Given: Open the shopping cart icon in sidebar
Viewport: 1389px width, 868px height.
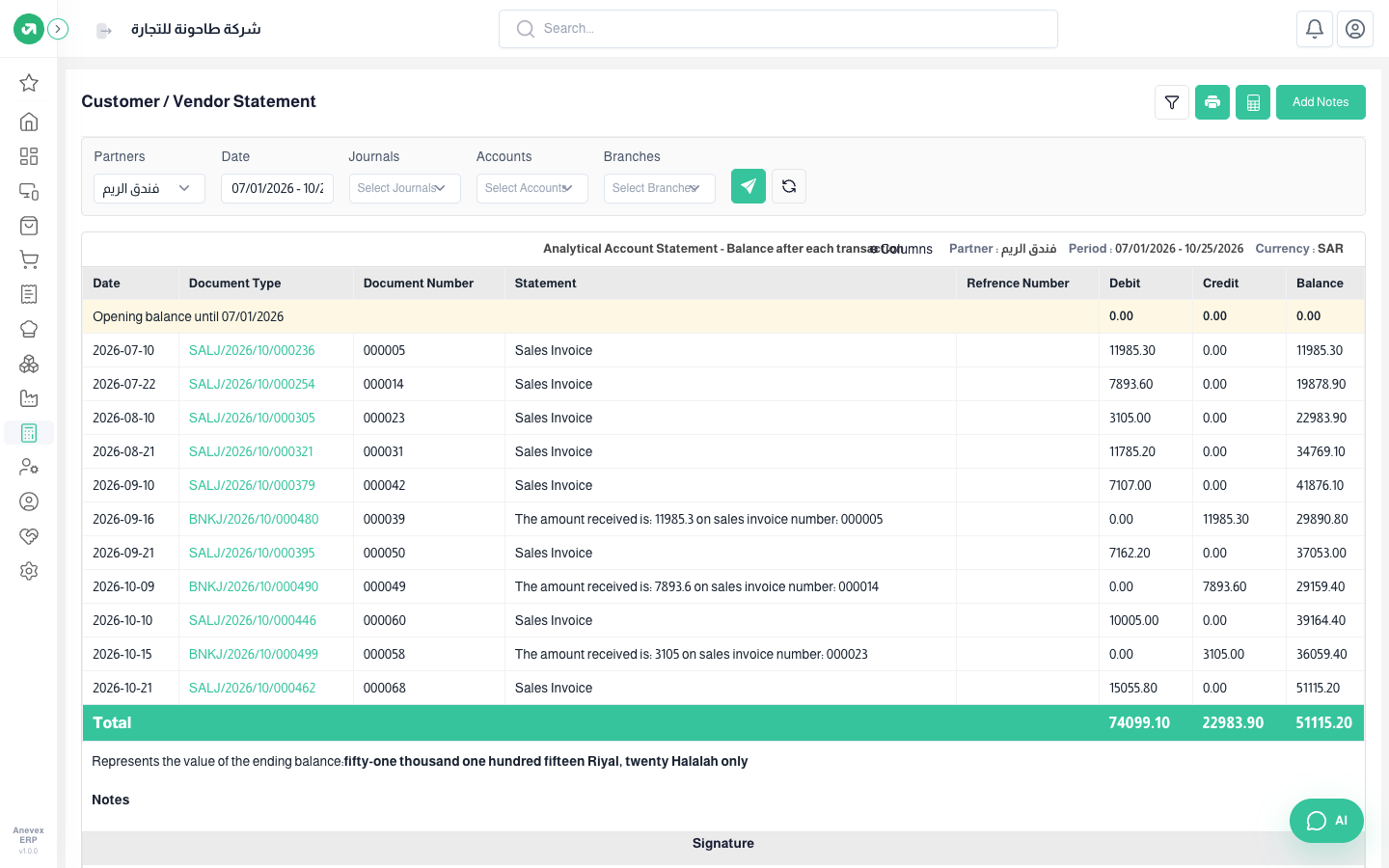Looking at the screenshot, I should coord(29,260).
